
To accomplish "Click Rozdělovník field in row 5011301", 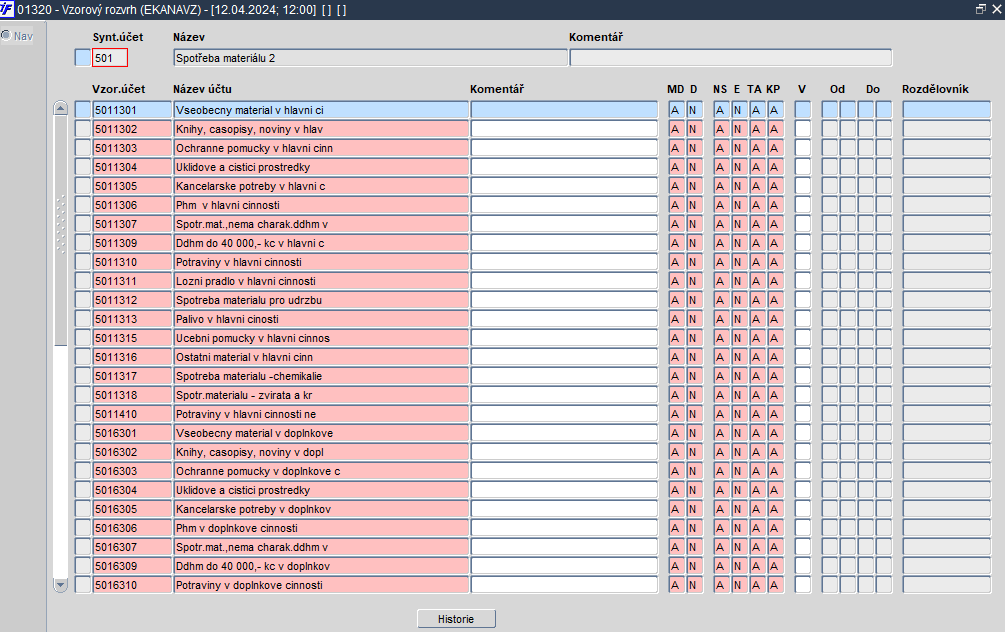I will [x=947, y=110].
